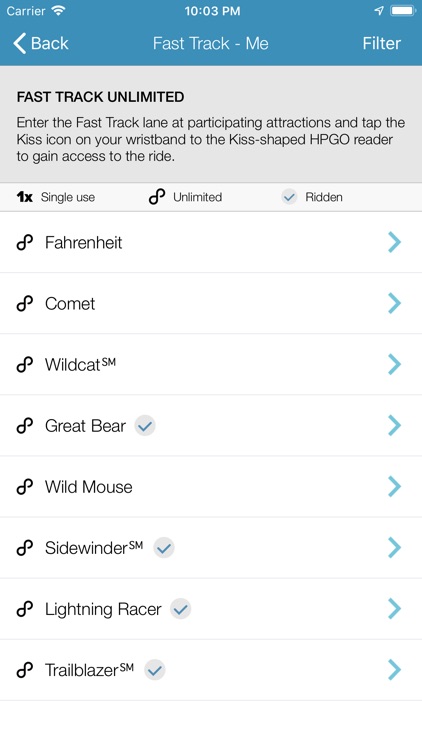Select the Wild Mouse ride row
The image size is (422, 750).
(x=211, y=487)
